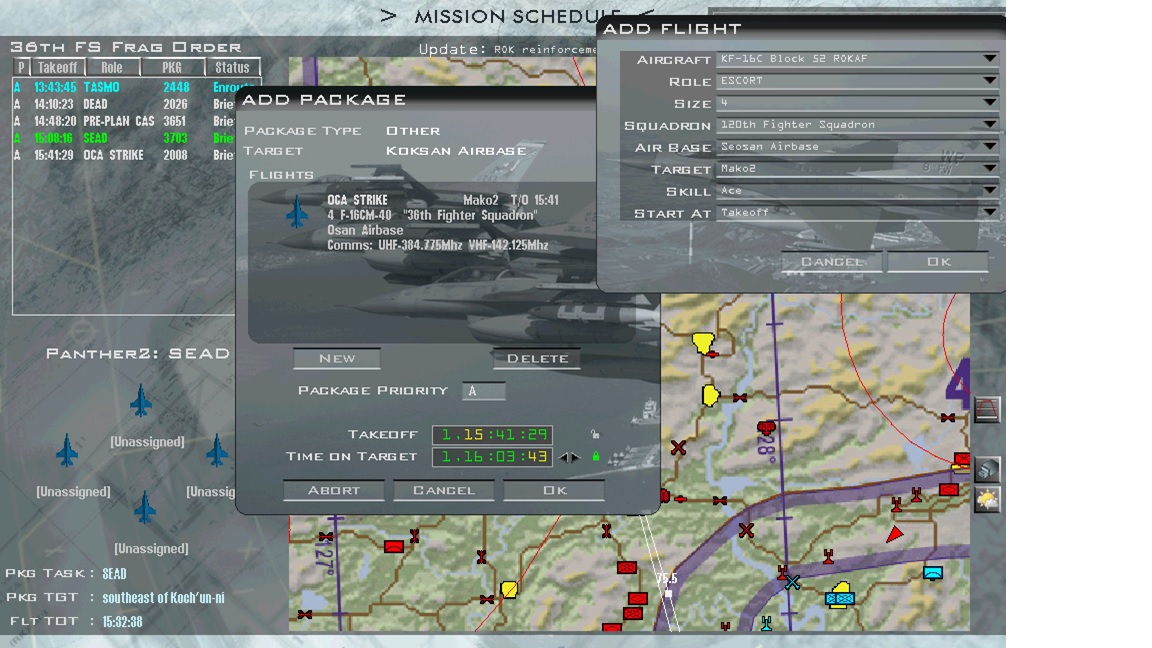Cancel the Add Flight dialog
This screenshot has width=1152, height=648.
click(x=832, y=262)
